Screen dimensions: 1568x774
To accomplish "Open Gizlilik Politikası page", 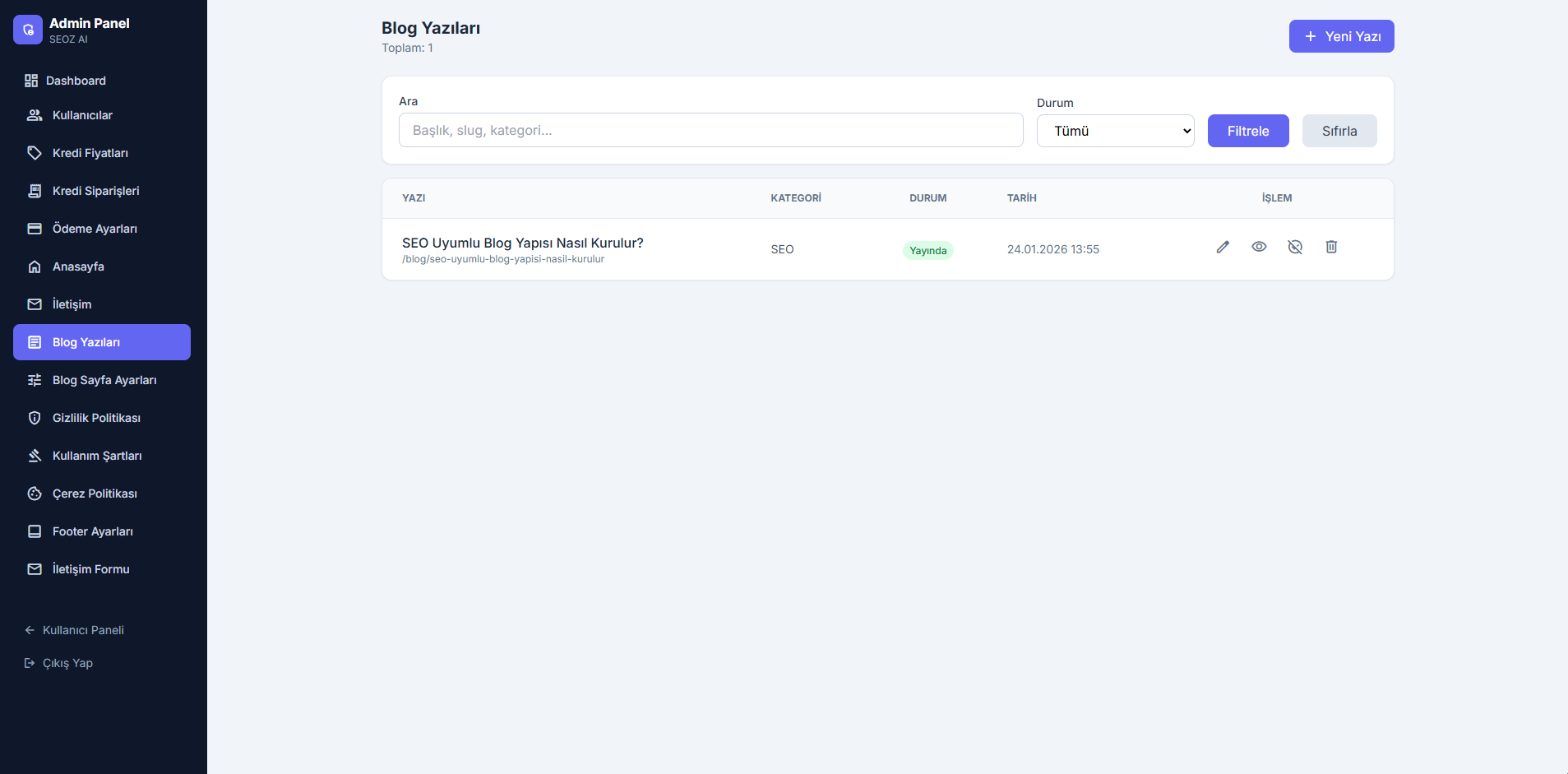I will pos(102,418).
